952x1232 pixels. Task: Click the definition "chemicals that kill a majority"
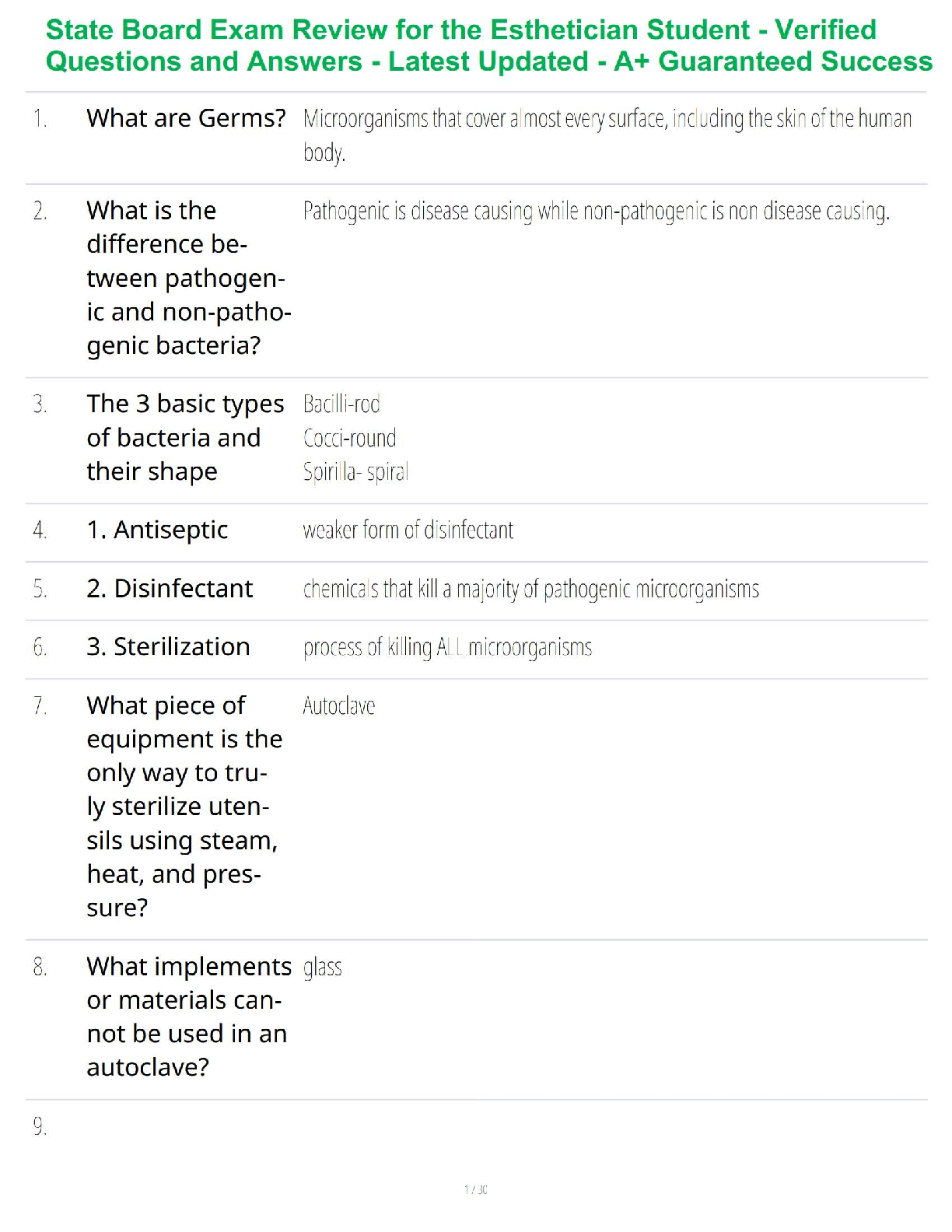(x=530, y=590)
